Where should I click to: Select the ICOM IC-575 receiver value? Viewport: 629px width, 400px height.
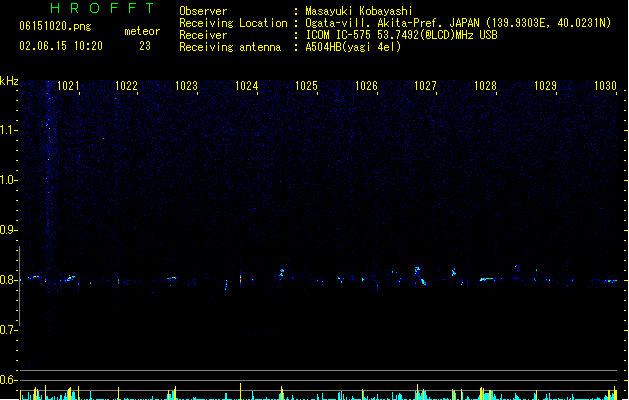pos(401,35)
